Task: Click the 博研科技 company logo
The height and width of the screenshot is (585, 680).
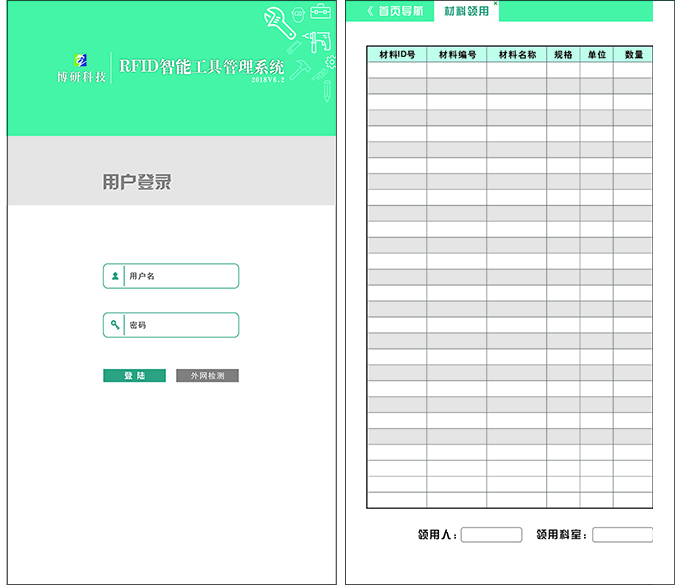Action: [x=81, y=67]
